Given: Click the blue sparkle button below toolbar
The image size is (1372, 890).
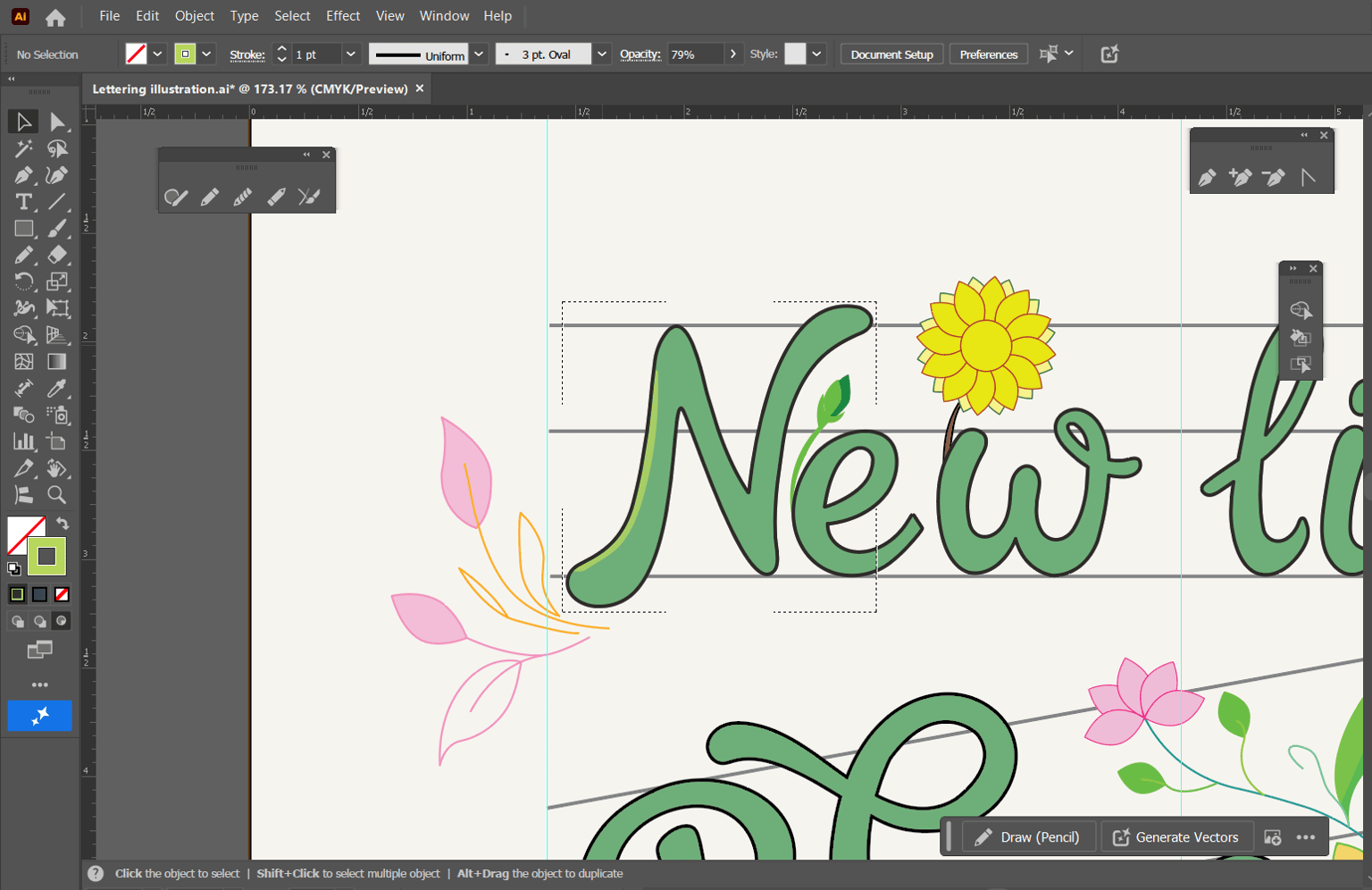Looking at the screenshot, I should [39, 716].
